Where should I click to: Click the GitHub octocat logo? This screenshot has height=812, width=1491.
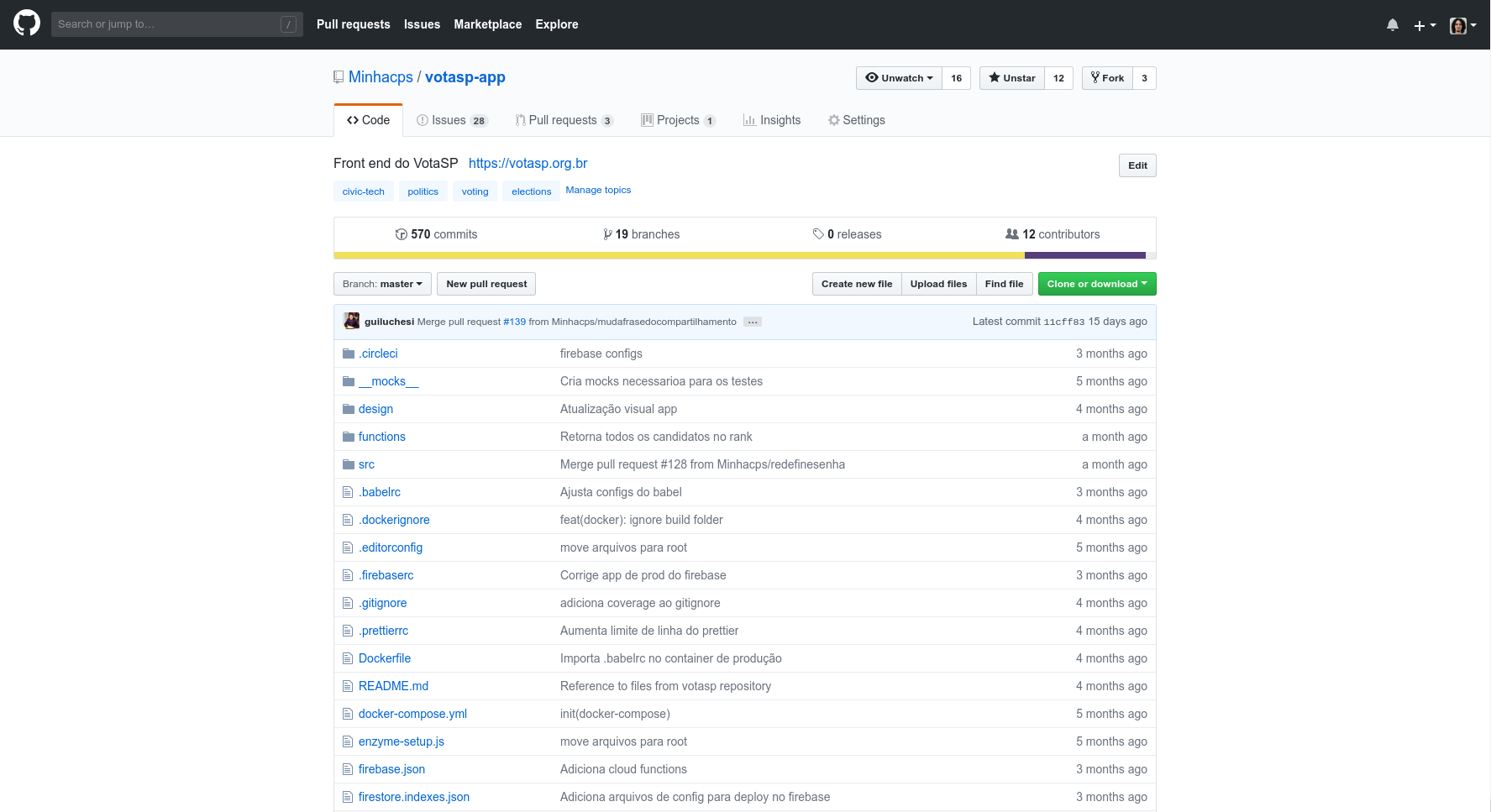coord(27,24)
